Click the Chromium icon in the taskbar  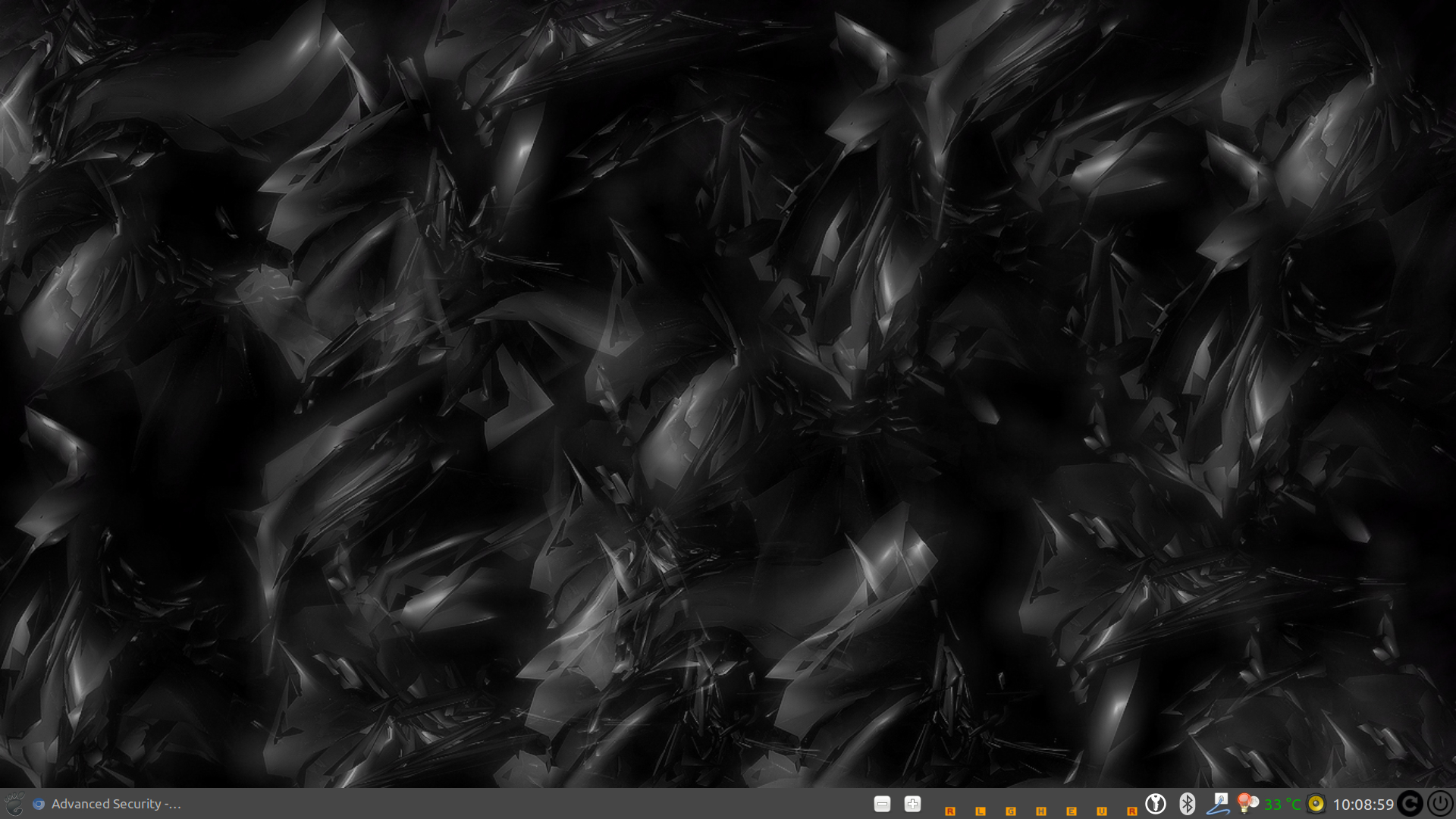(39, 804)
